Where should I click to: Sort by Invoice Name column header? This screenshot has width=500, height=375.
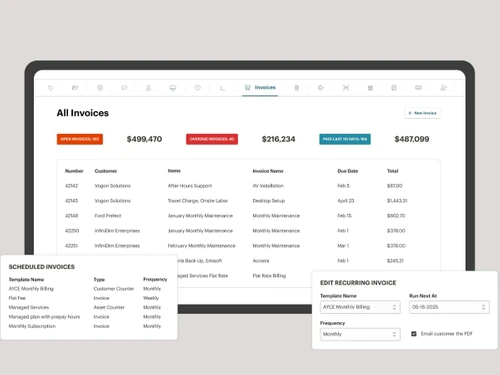[x=268, y=171]
